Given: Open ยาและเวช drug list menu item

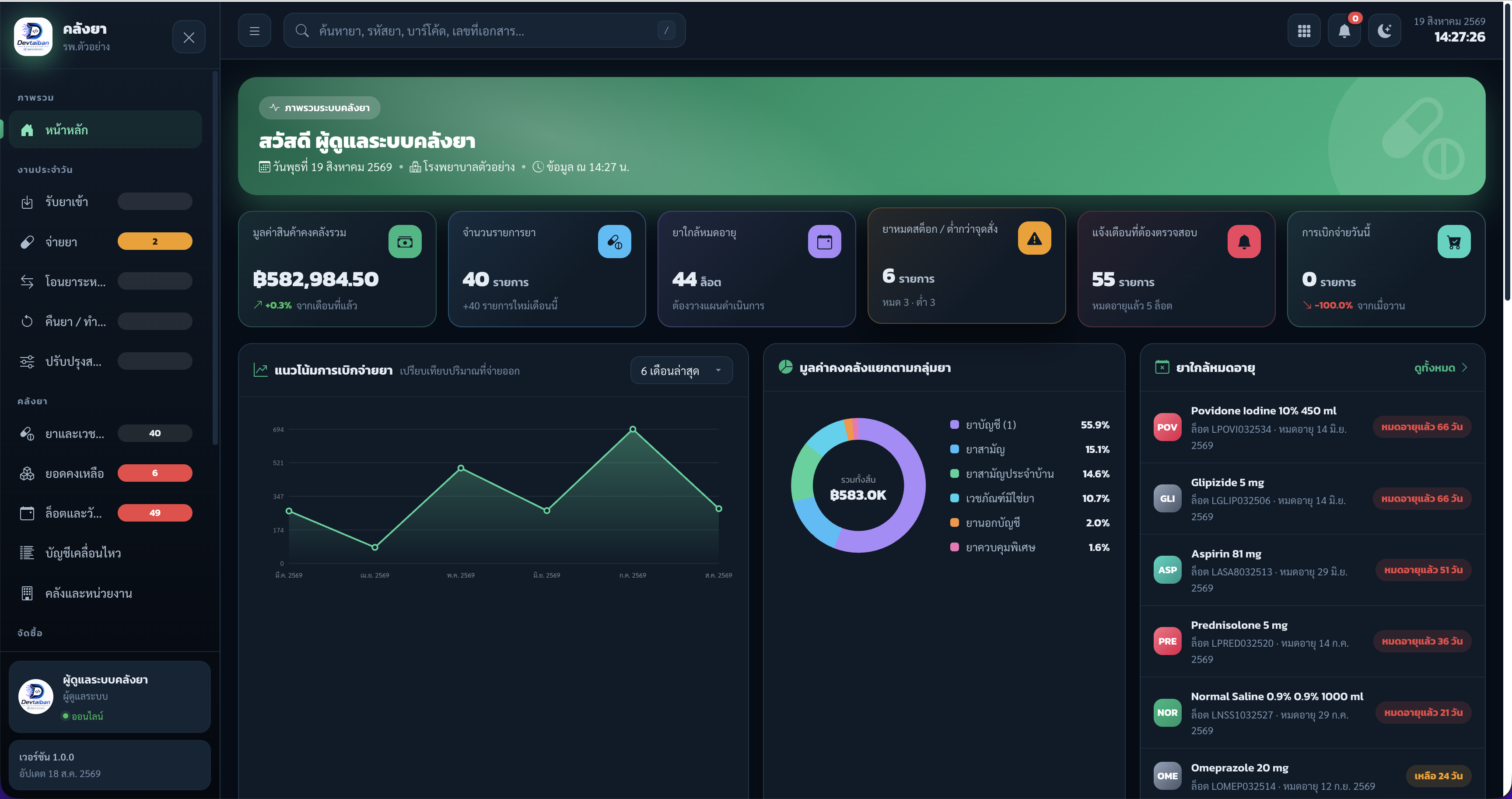Looking at the screenshot, I should (105, 433).
